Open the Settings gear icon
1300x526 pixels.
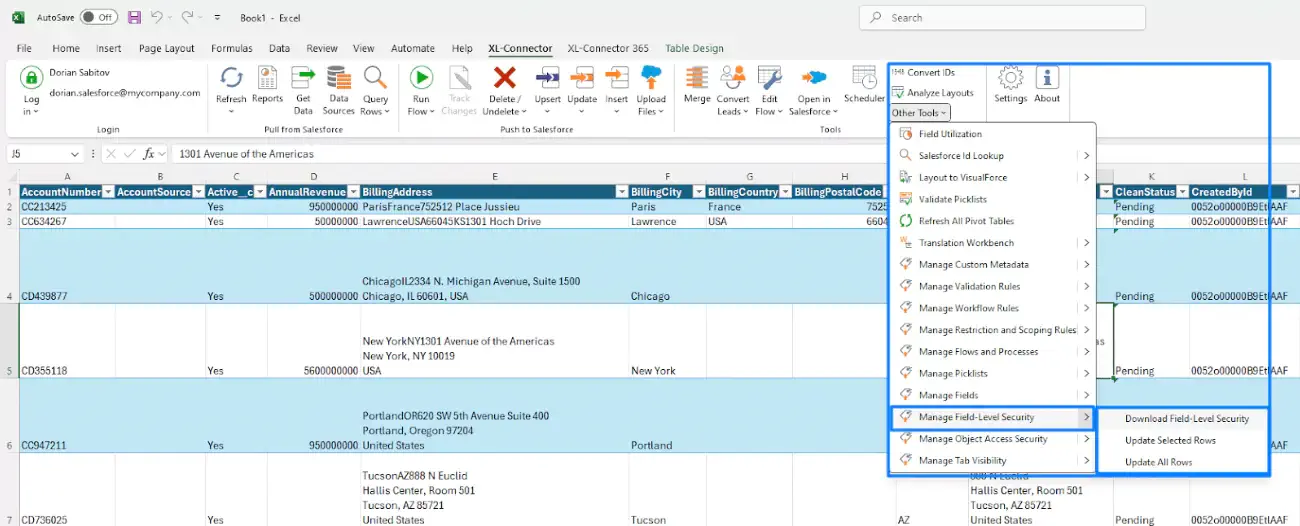(1011, 78)
